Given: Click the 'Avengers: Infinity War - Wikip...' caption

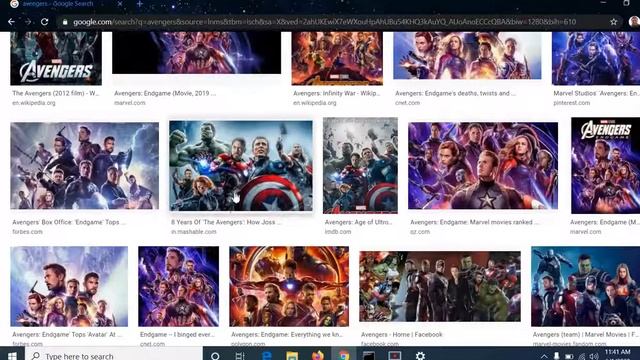Looking at the screenshot, I should coord(337,93).
